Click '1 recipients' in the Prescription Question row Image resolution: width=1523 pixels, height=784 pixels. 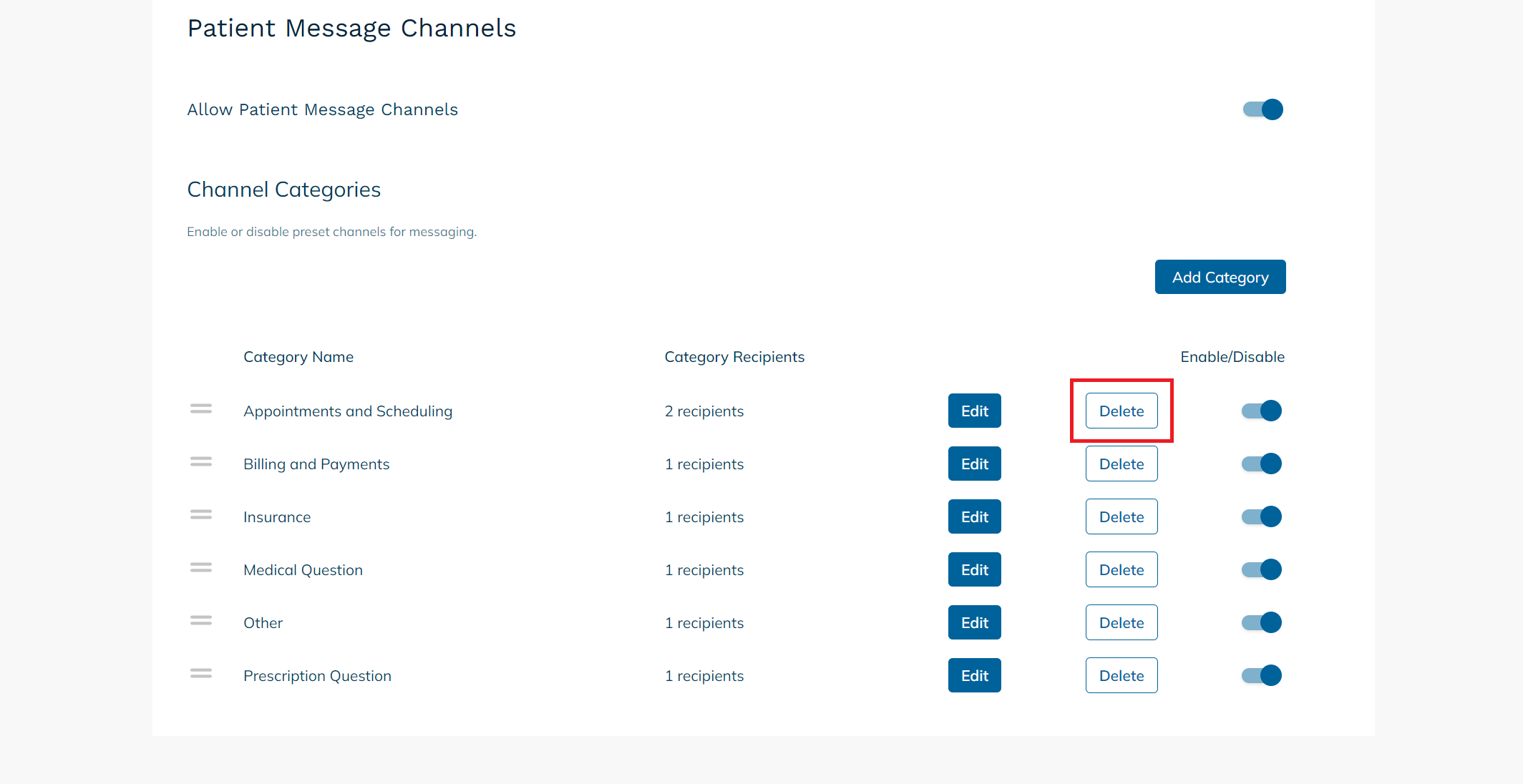tap(704, 676)
